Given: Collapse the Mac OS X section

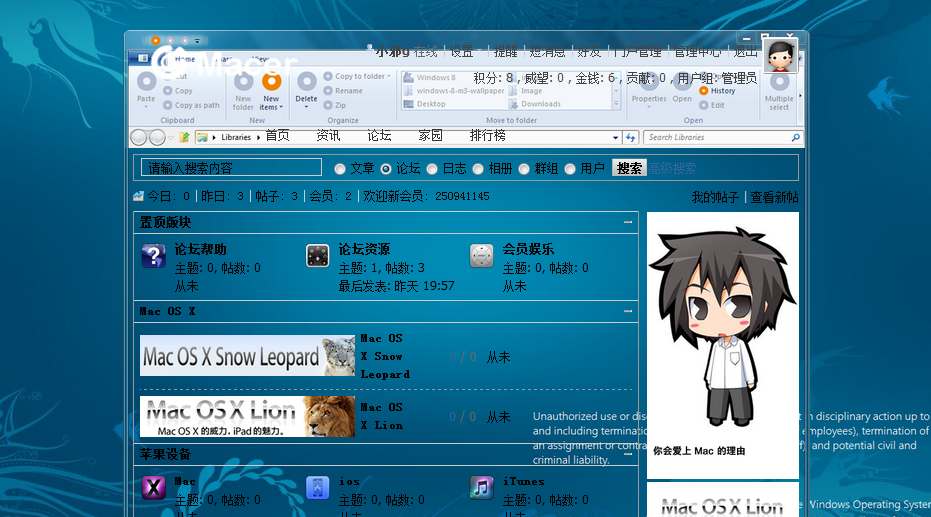Looking at the screenshot, I should click(628, 311).
